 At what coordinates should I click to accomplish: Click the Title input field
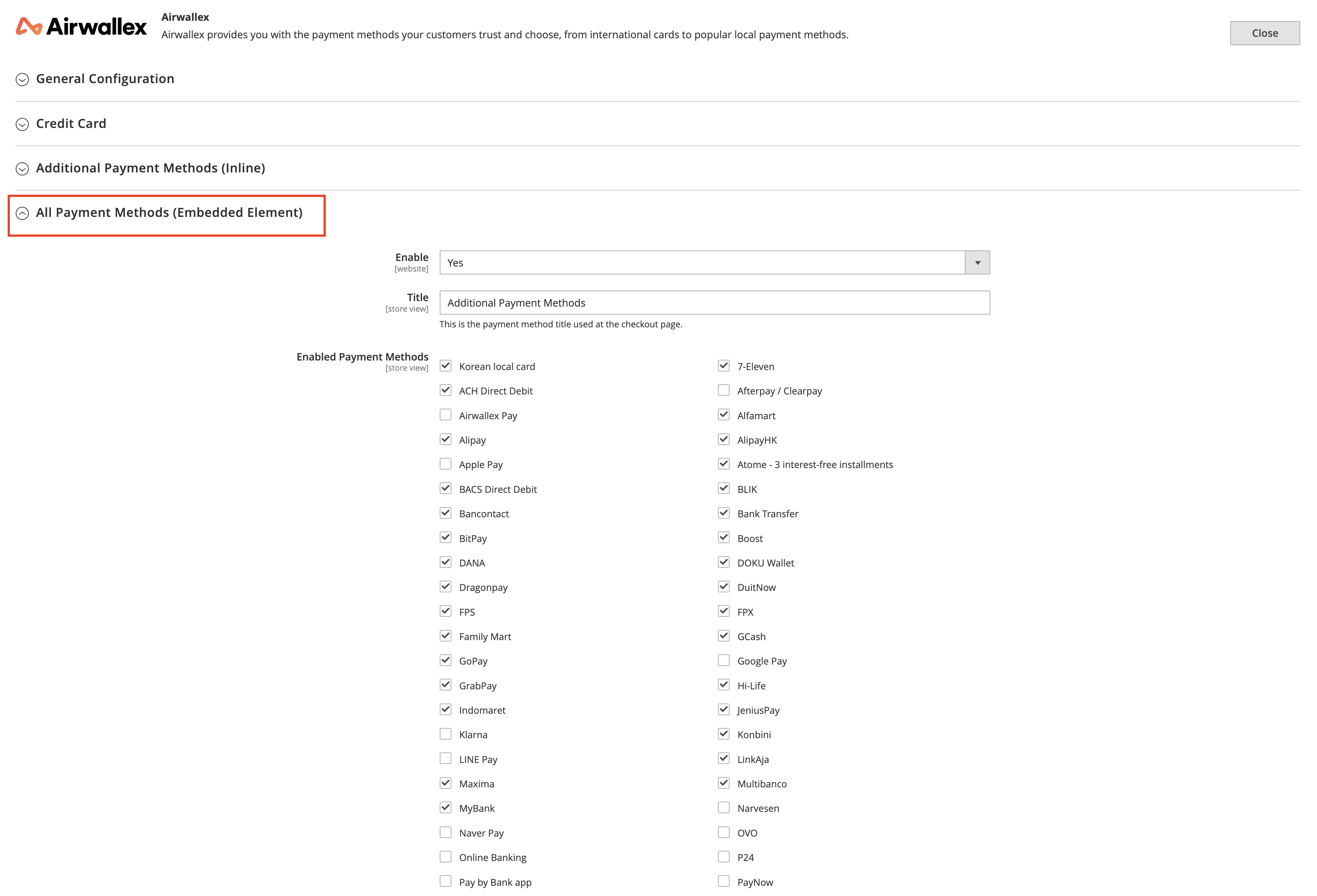tap(715, 303)
